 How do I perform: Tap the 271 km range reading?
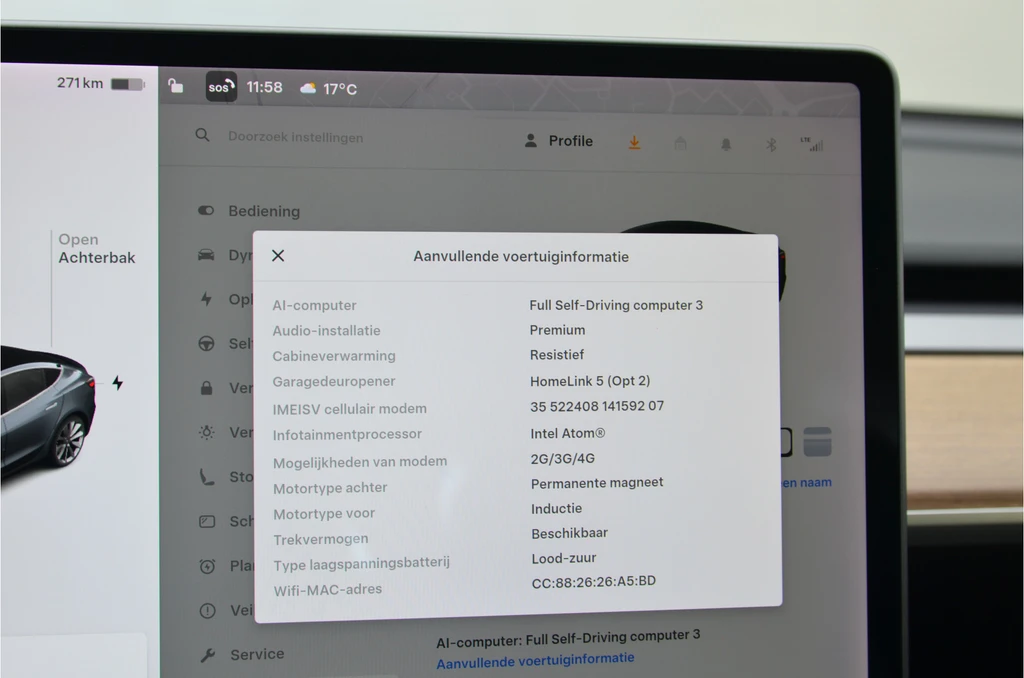(80, 83)
